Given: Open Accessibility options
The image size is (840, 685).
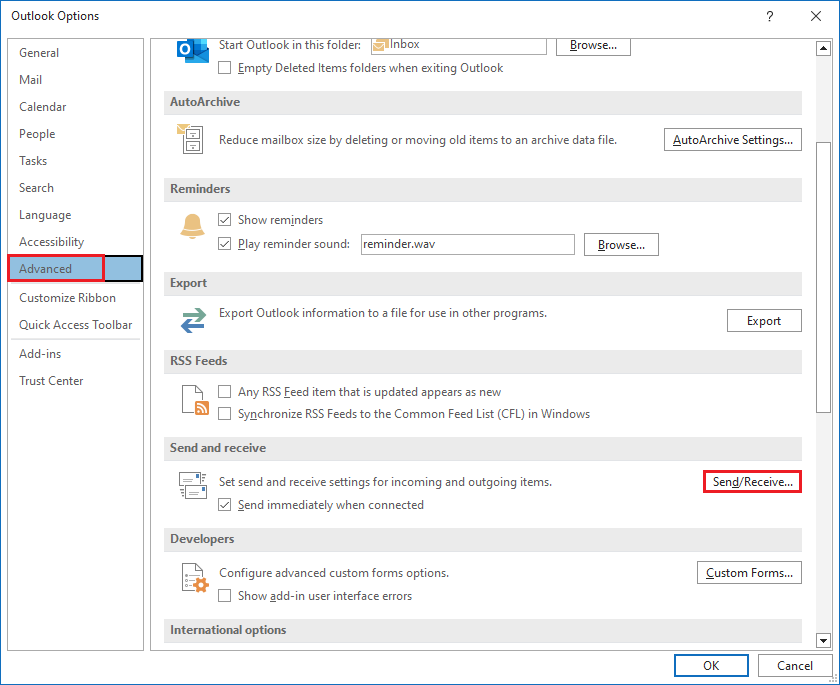Looking at the screenshot, I should (x=76, y=242).
